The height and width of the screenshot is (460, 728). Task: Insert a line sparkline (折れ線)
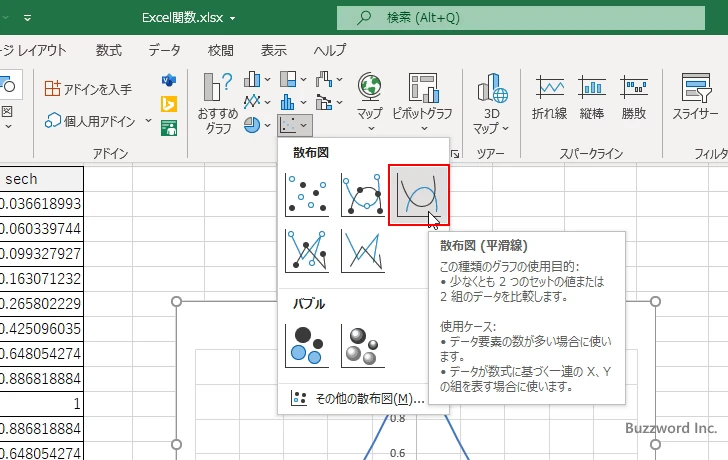pyautogui.click(x=550, y=97)
